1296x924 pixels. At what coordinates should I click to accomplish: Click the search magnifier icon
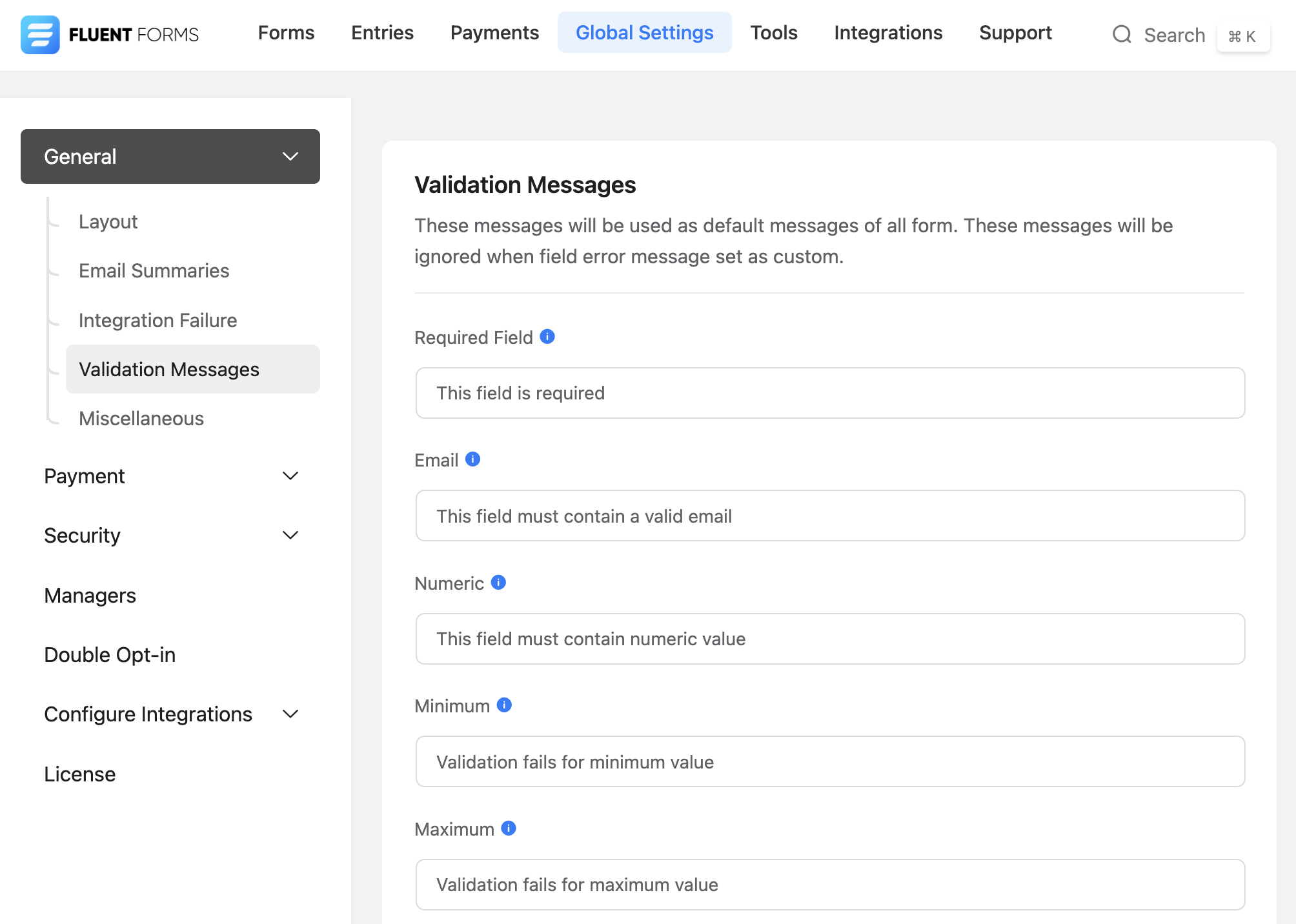(x=1122, y=35)
